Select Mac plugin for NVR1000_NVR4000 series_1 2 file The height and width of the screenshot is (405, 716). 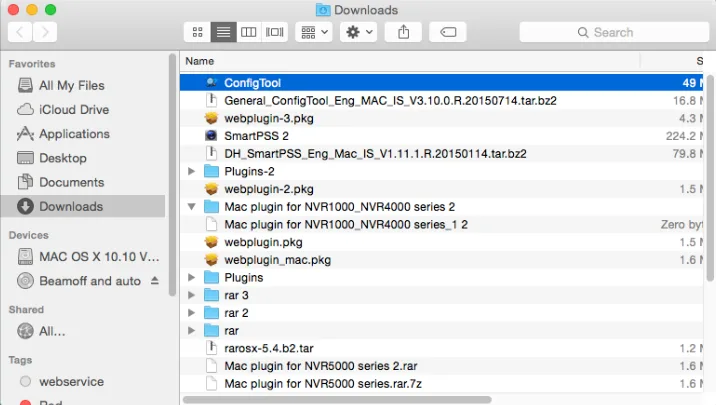[x=346, y=224]
